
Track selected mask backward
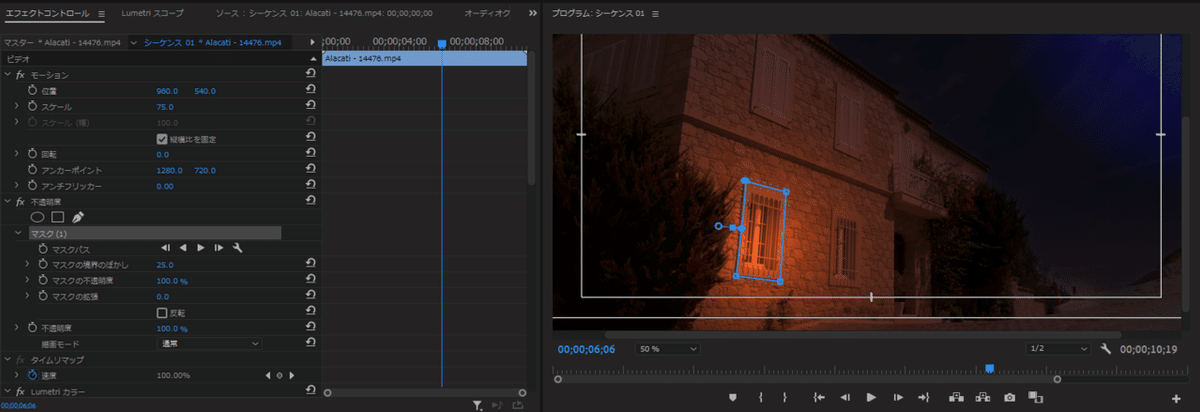(183, 248)
